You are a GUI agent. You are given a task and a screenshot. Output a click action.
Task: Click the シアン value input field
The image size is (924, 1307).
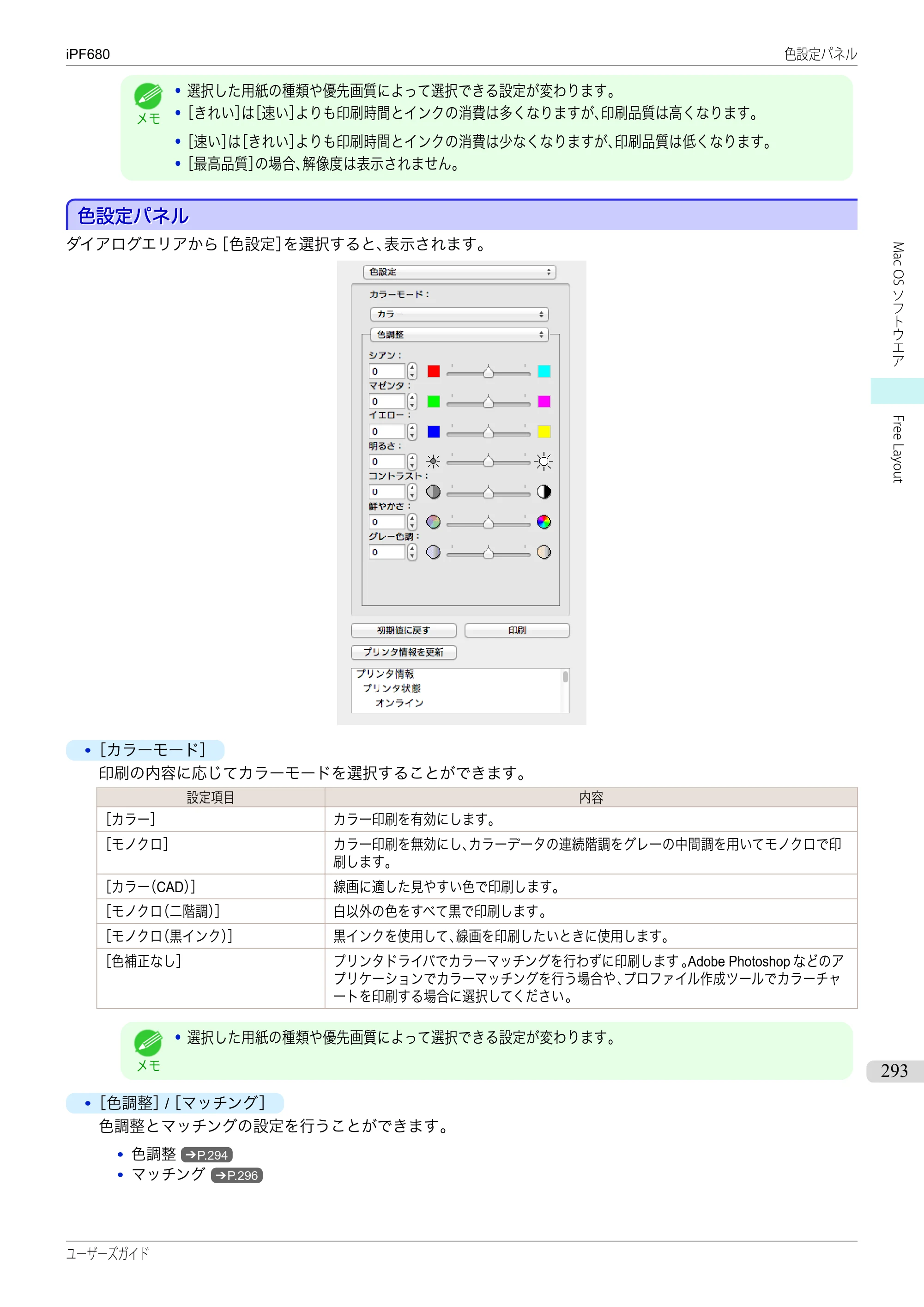coord(387,371)
